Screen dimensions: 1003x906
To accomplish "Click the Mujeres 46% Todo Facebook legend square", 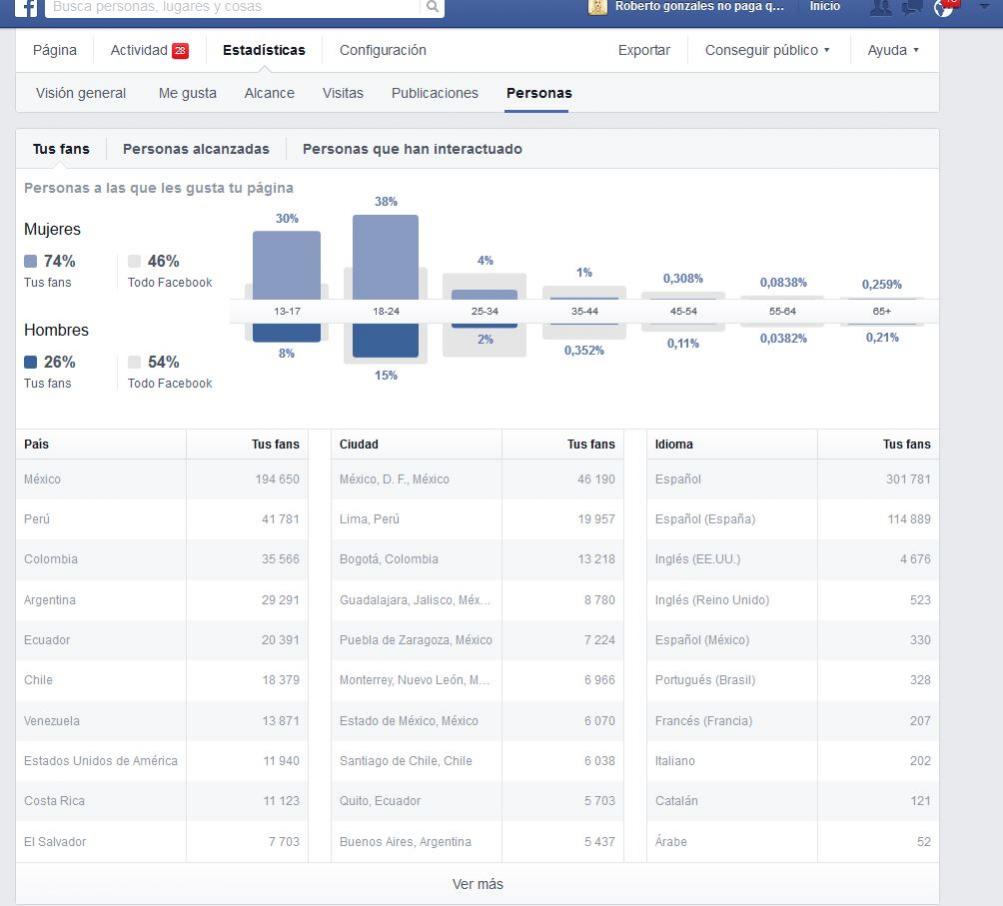I will [x=134, y=261].
